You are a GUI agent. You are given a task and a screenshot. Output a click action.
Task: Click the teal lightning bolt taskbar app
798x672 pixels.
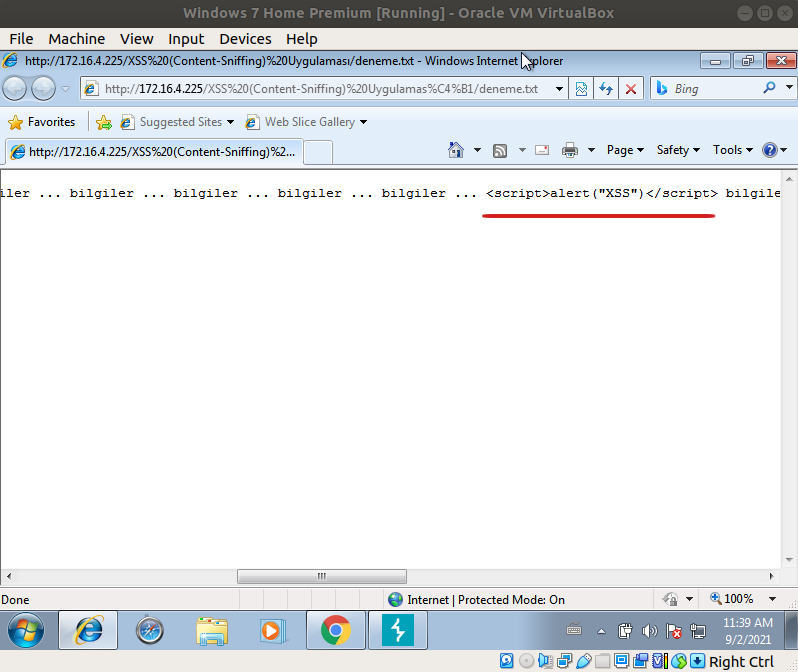click(x=397, y=630)
